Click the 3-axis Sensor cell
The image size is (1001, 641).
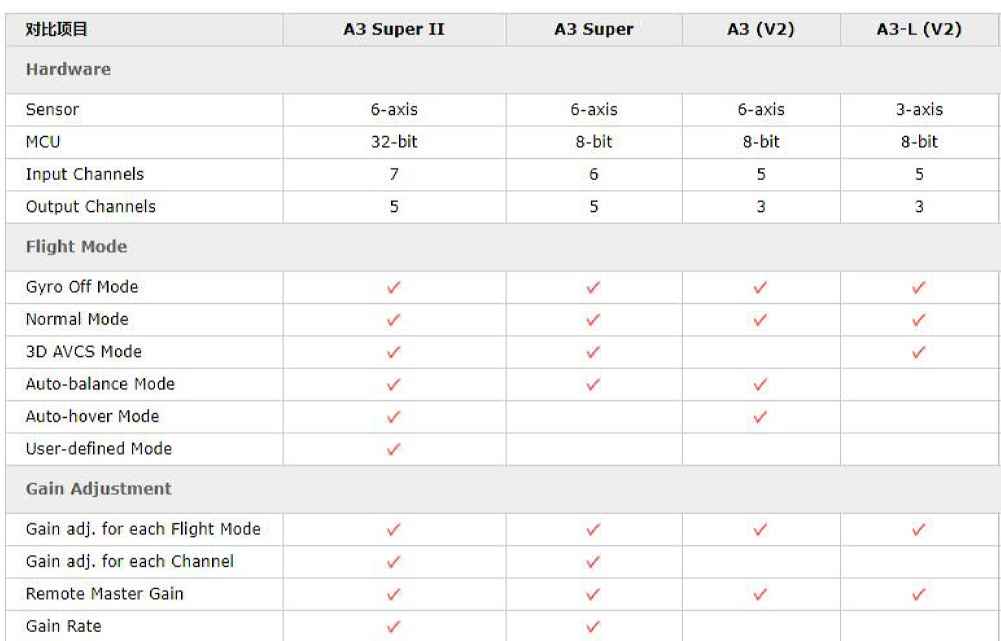coord(919,110)
